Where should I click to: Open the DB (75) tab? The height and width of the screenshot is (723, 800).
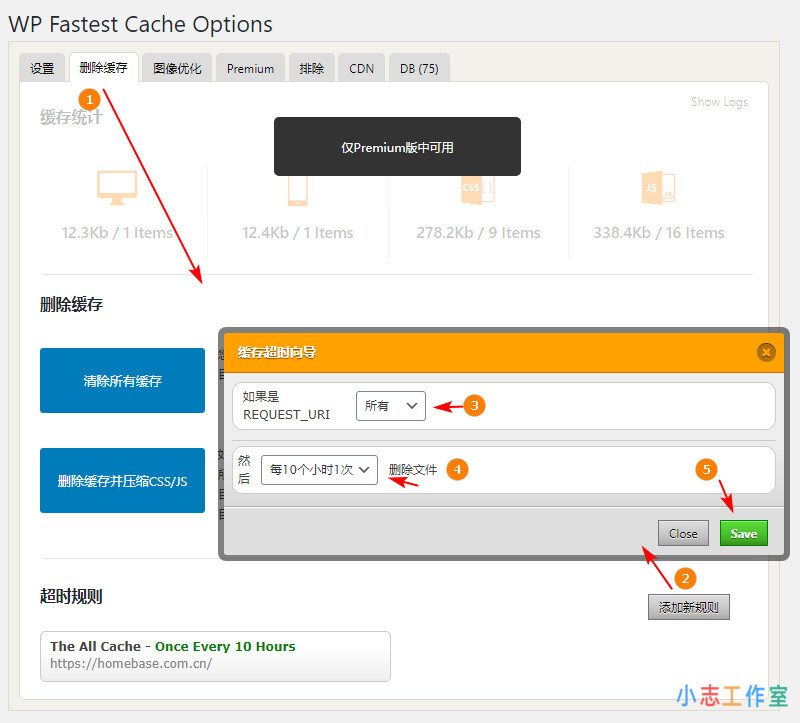(419, 68)
